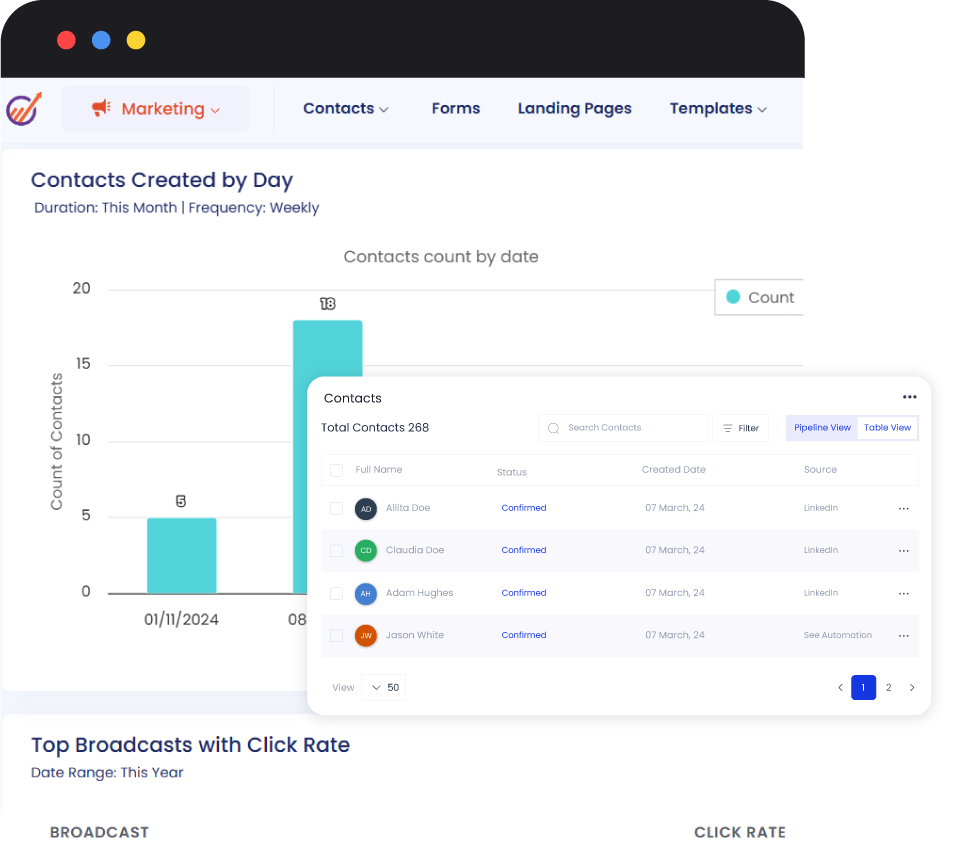Select the checkbox beside Claudia Doe
Viewport: 958px width, 850px height.
(336, 550)
